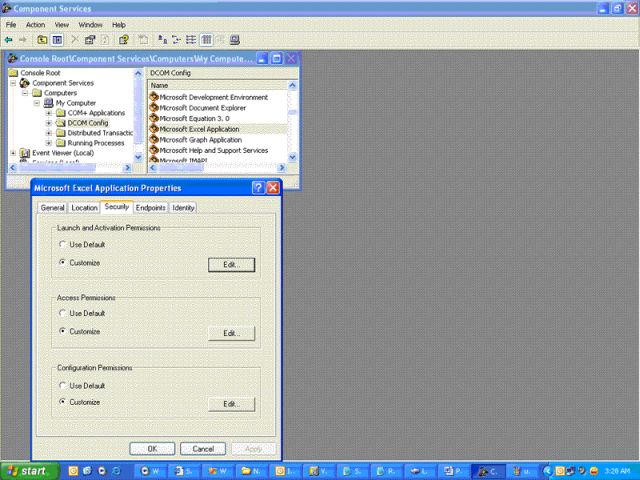Switch to the Identity tab
This screenshot has width=640, height=480.
tap(183, 208)
